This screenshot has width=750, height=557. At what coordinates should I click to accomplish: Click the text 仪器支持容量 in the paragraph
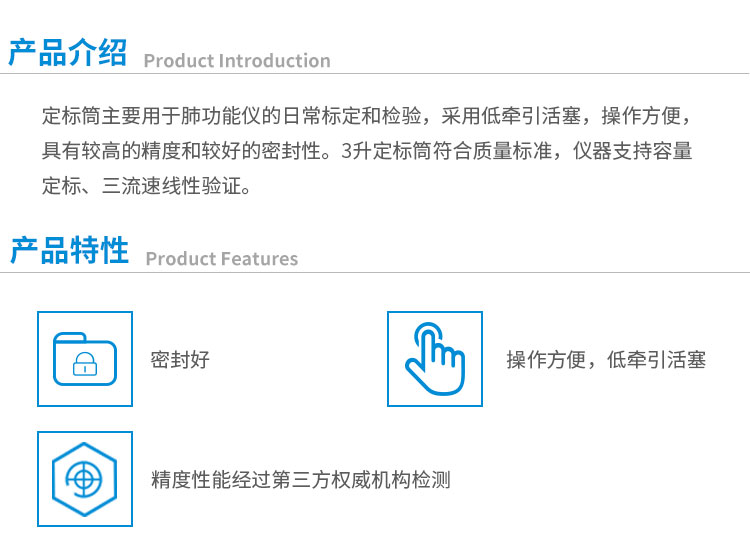click(632, 151)
